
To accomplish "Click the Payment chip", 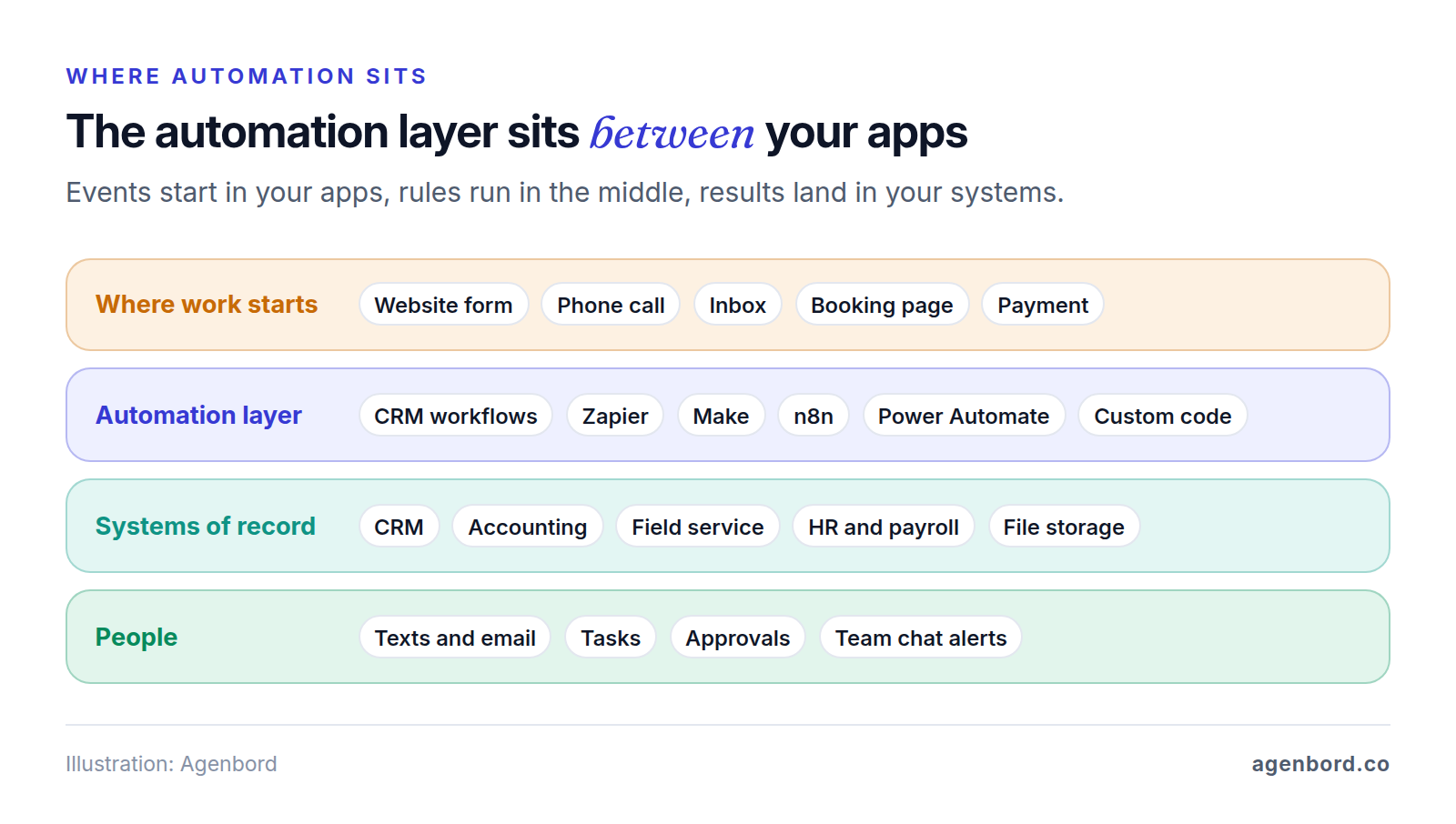I will pos(1043,305).
